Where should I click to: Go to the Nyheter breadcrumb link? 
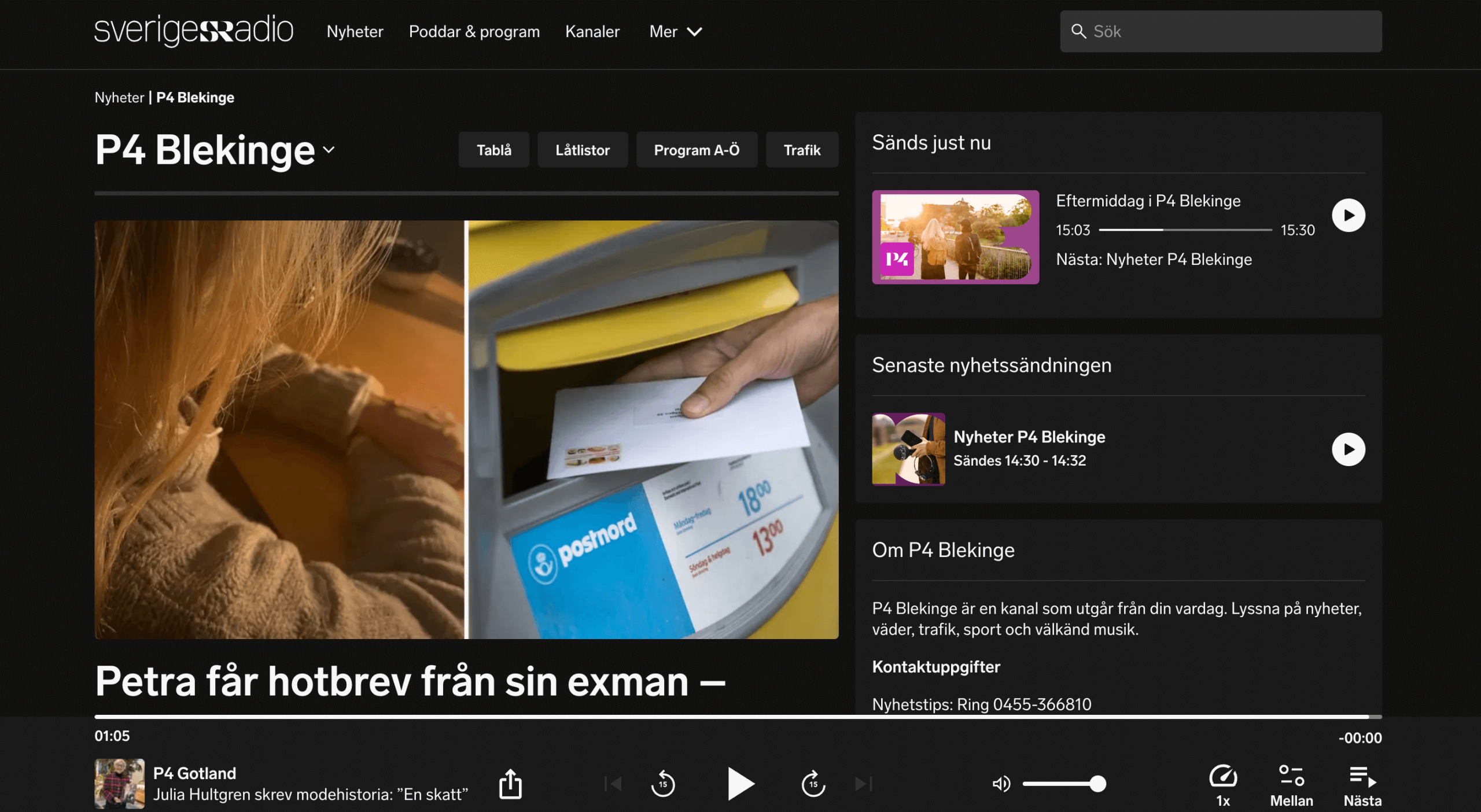coord(119,97)
